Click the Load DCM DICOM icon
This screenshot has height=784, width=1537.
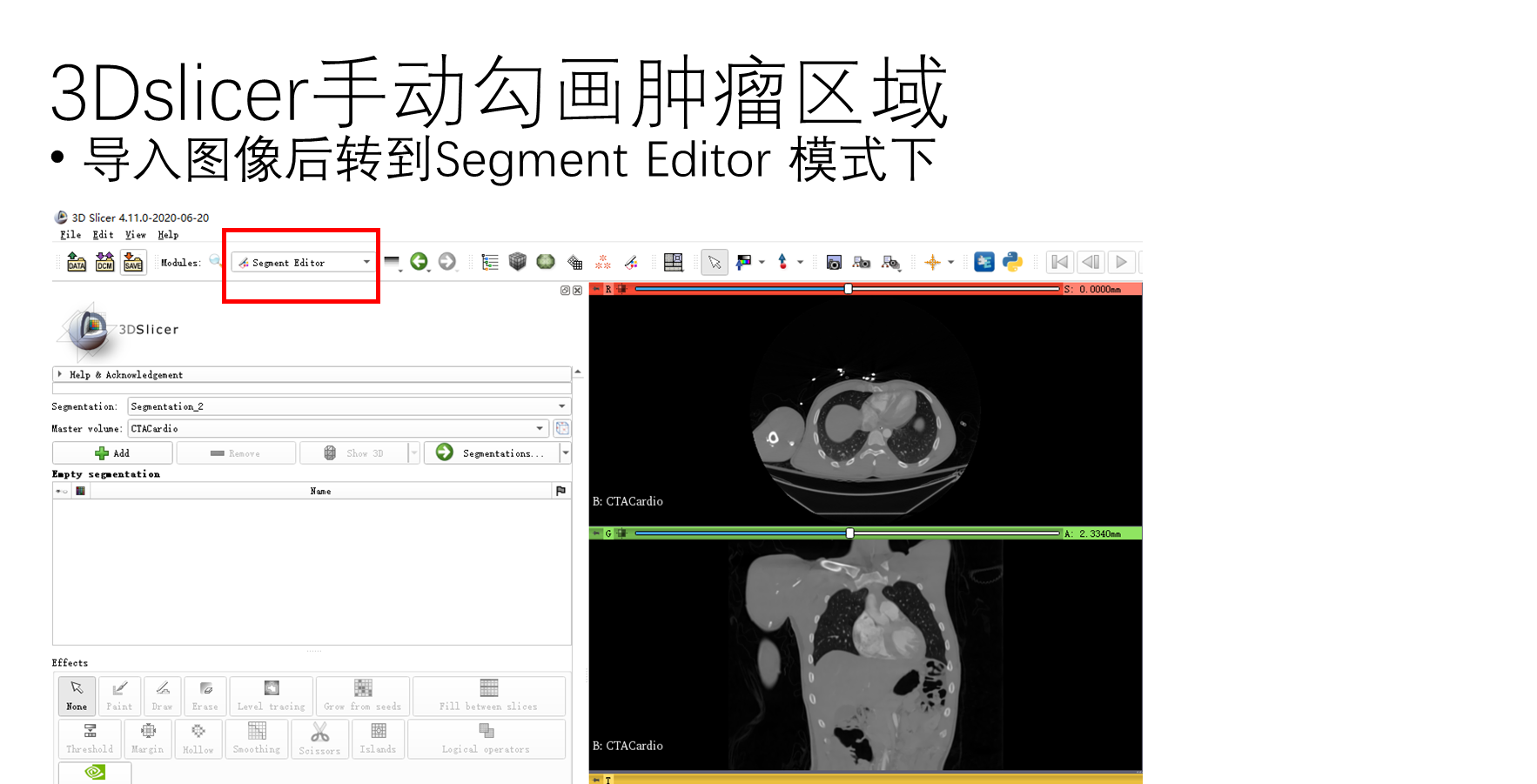point(104,262)
